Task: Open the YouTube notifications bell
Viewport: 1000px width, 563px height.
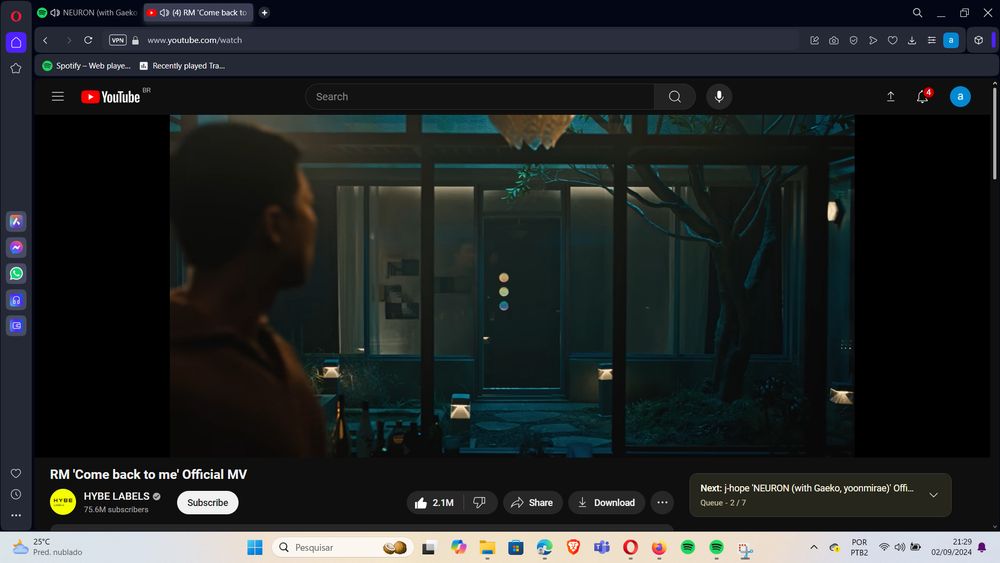Action: pyautogui.click(x=923, y=97)
